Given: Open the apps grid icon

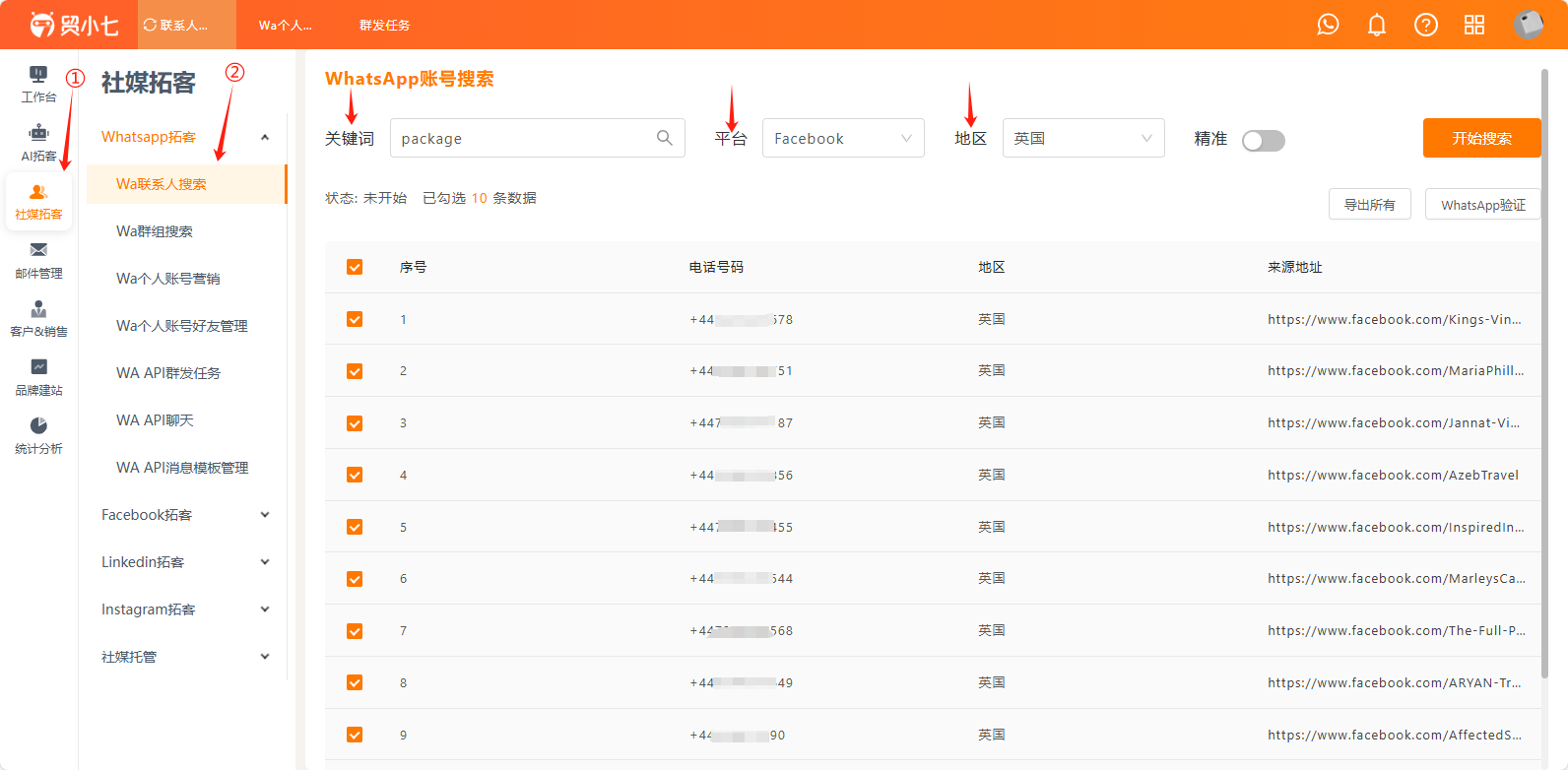Looking at the screenshot, I should 1474,25.
